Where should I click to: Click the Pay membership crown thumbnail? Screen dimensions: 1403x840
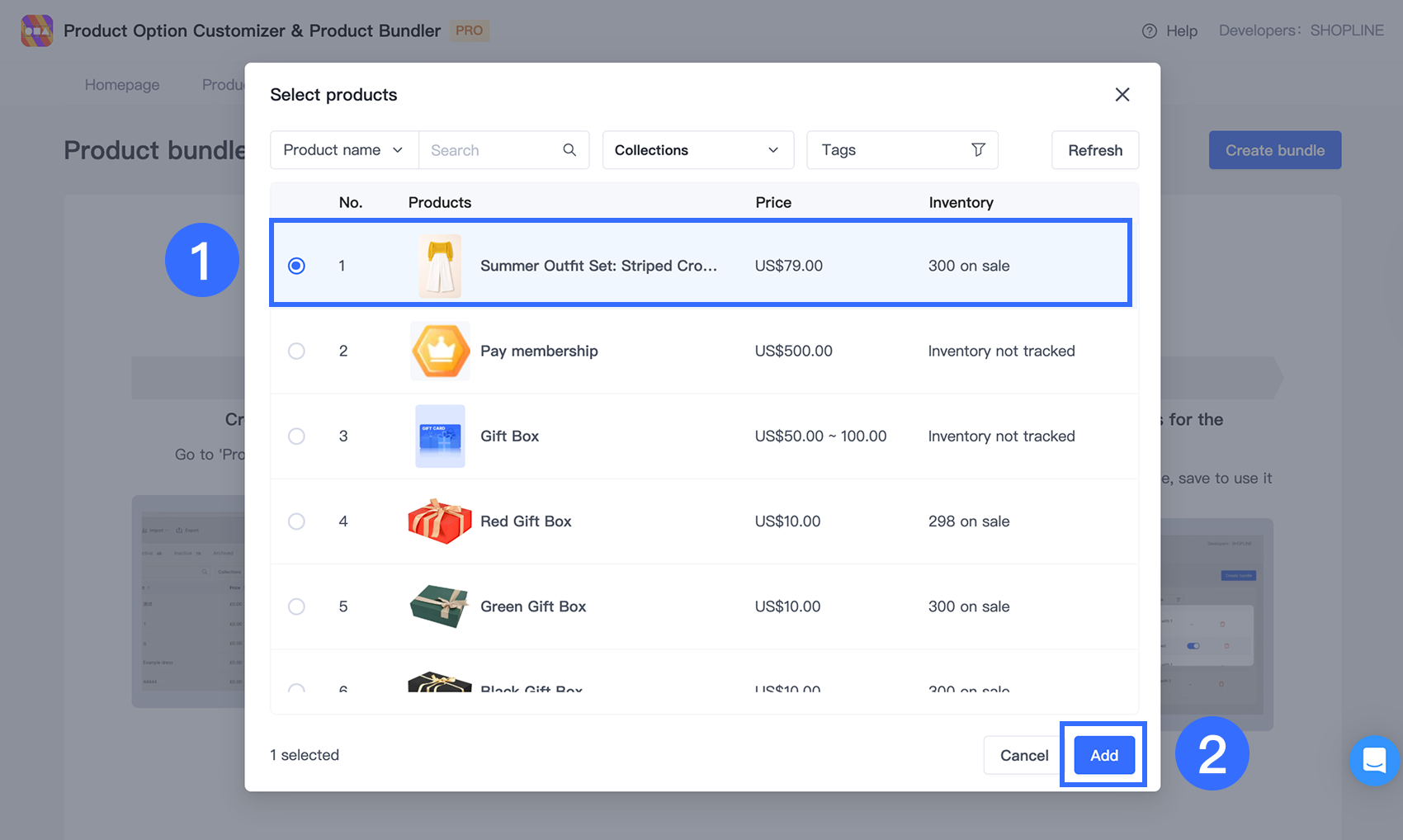coord(440,351)
